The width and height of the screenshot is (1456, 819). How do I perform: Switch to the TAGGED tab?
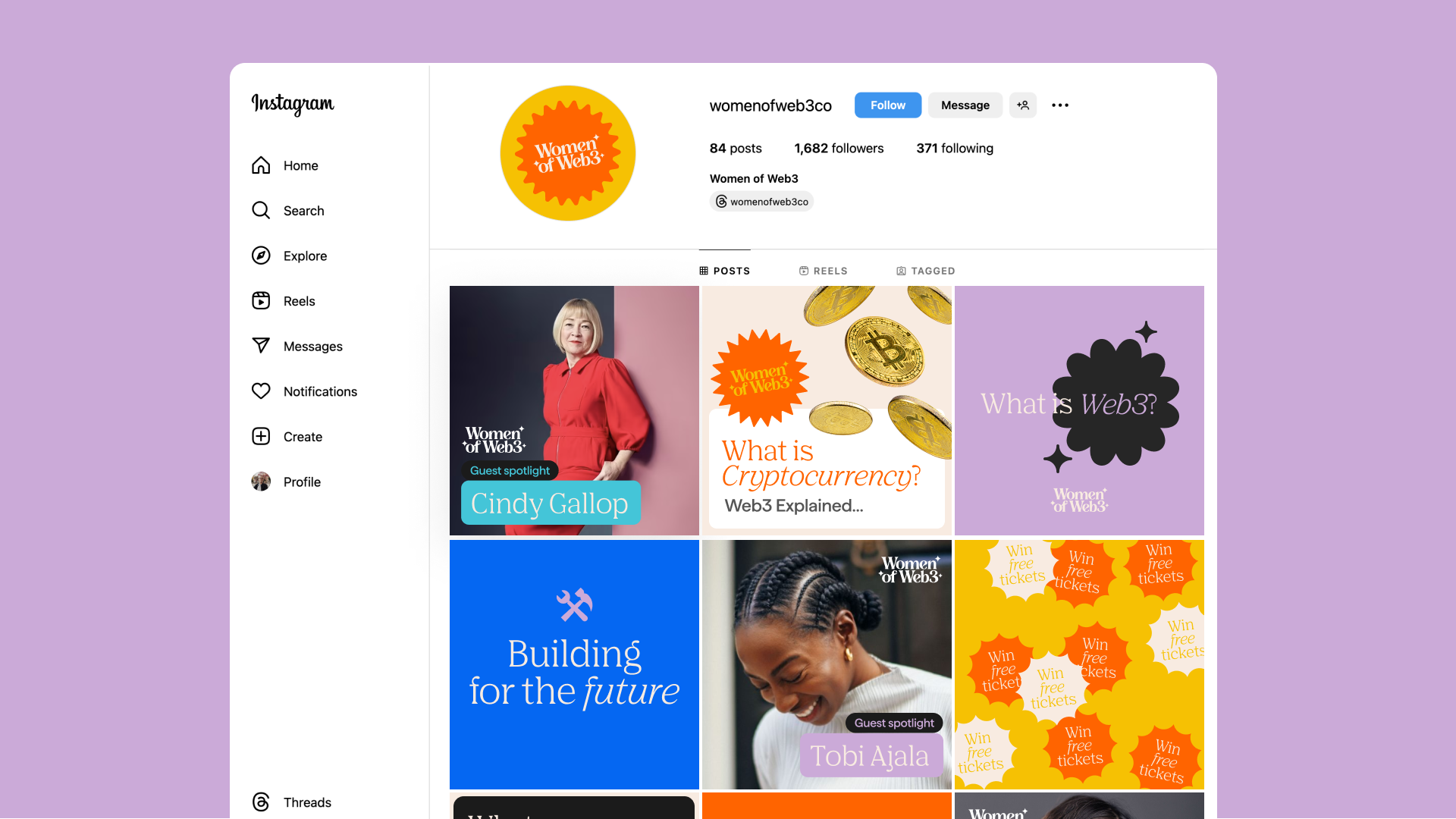tap(926, 271)
